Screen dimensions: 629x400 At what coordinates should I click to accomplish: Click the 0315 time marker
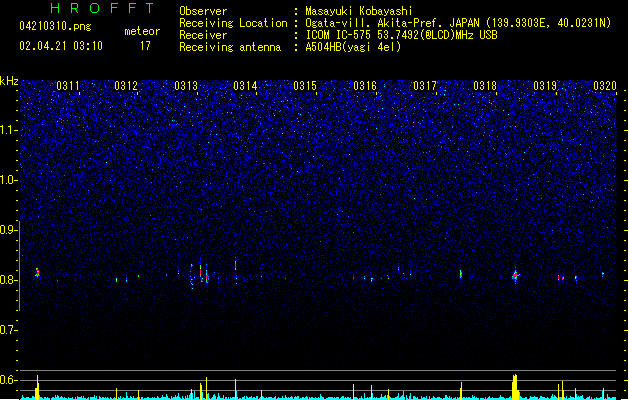tap(305, 85)
